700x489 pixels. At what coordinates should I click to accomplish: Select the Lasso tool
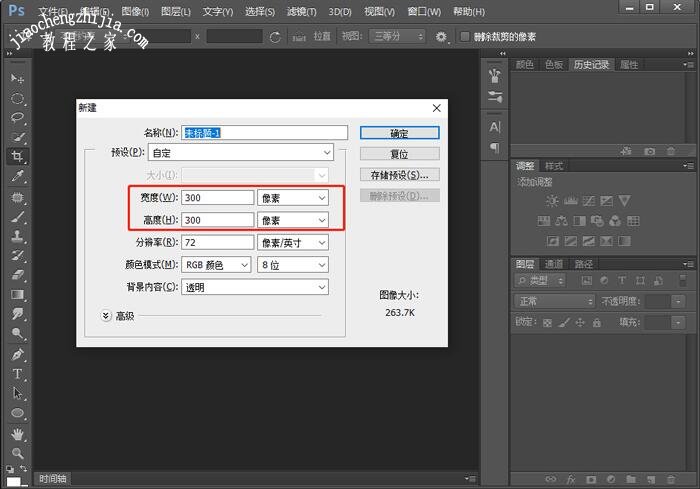coord(17,117)
